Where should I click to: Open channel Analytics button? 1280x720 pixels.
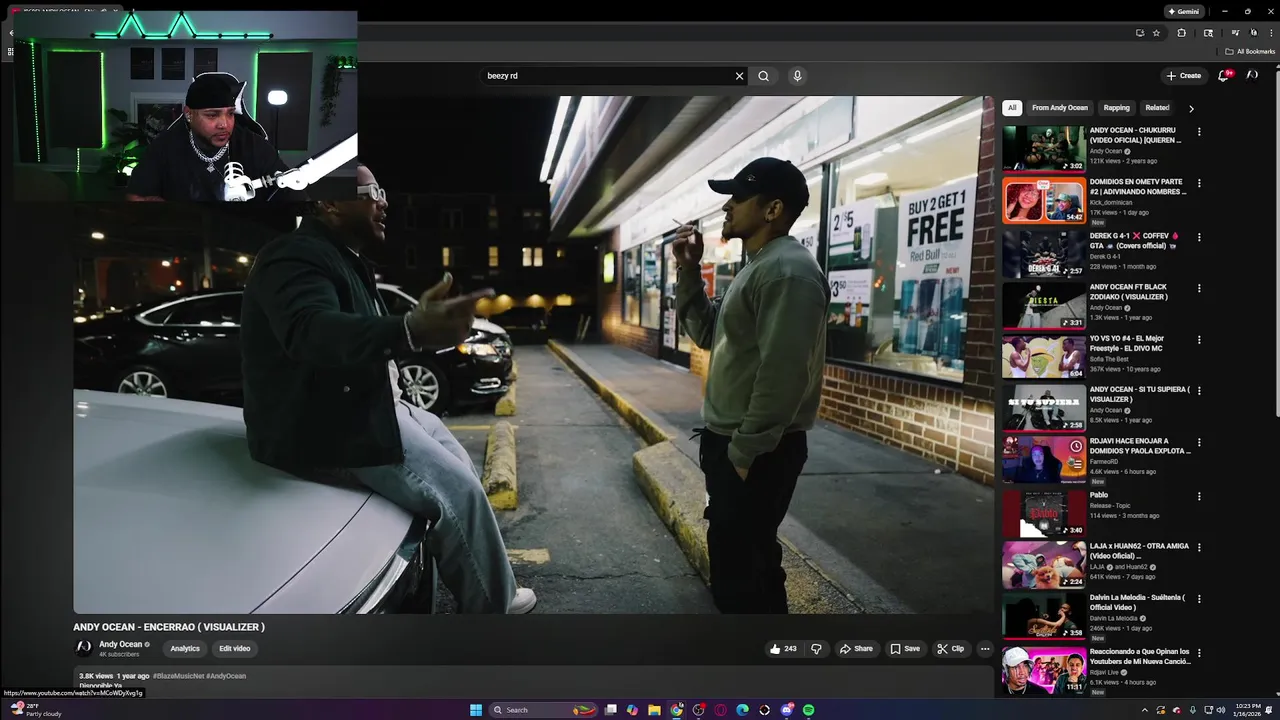coord(185,649)
